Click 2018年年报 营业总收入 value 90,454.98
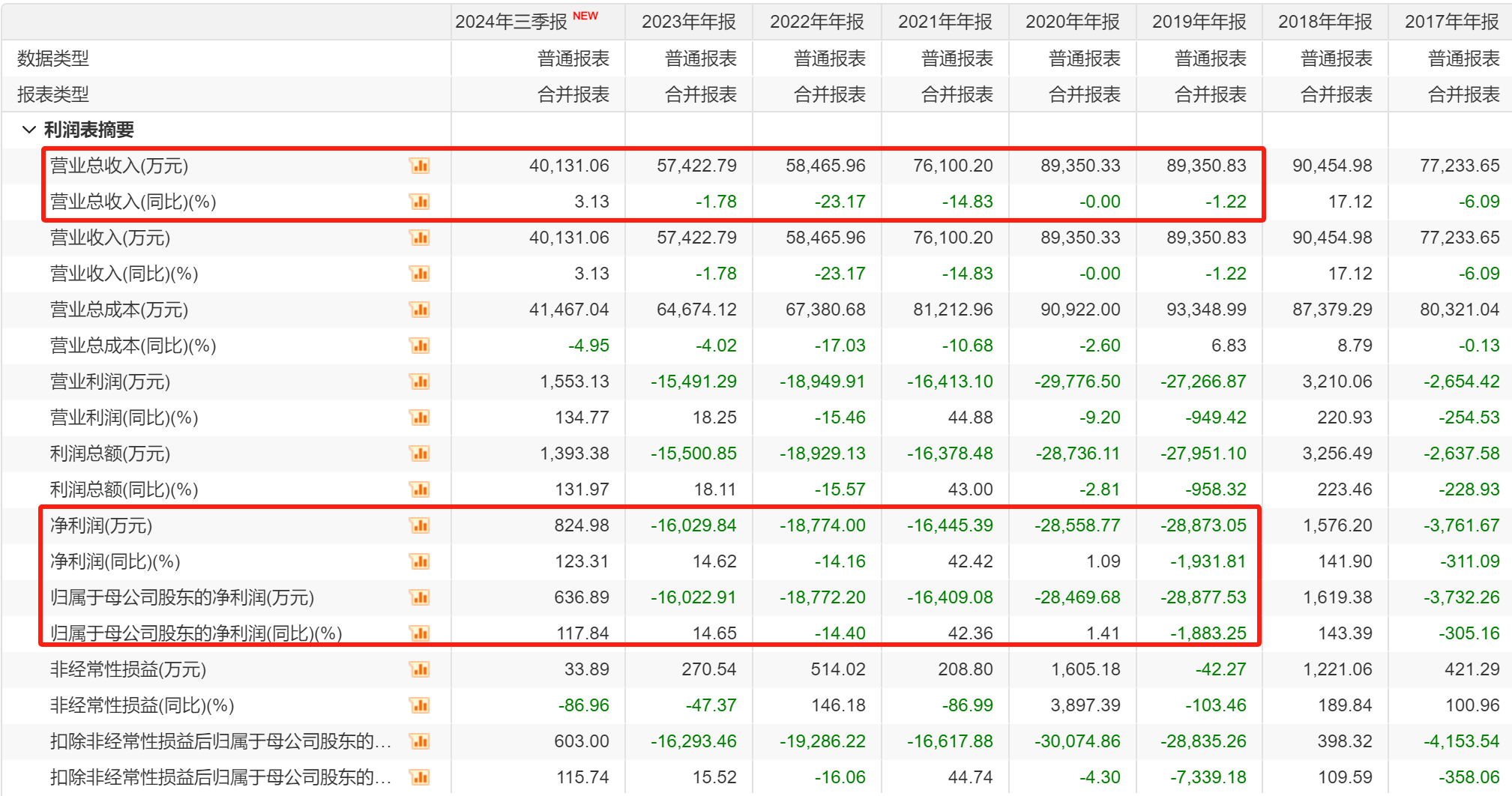 (x=1331, y=166)
